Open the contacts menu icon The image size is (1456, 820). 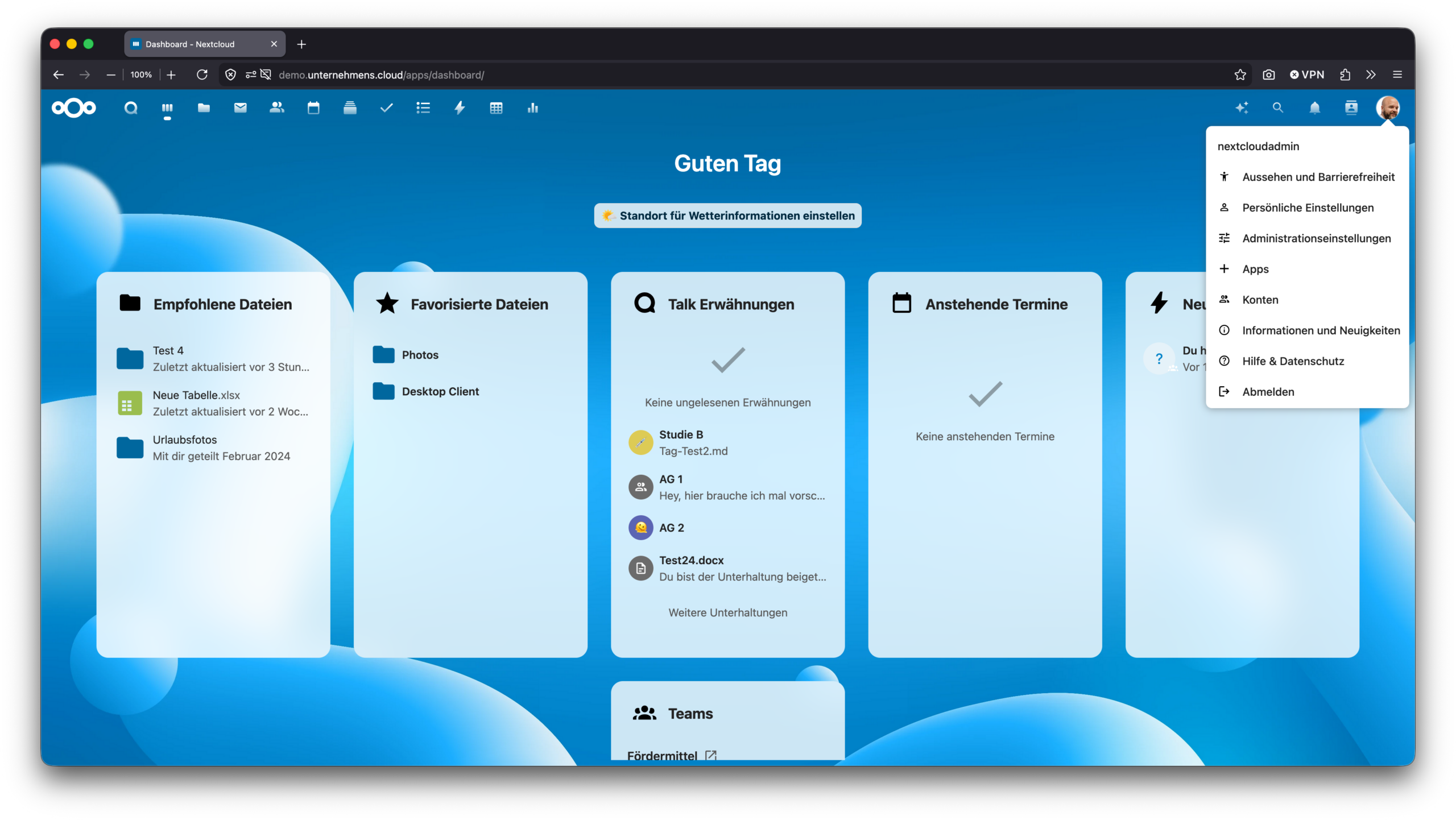[1352, 108]
